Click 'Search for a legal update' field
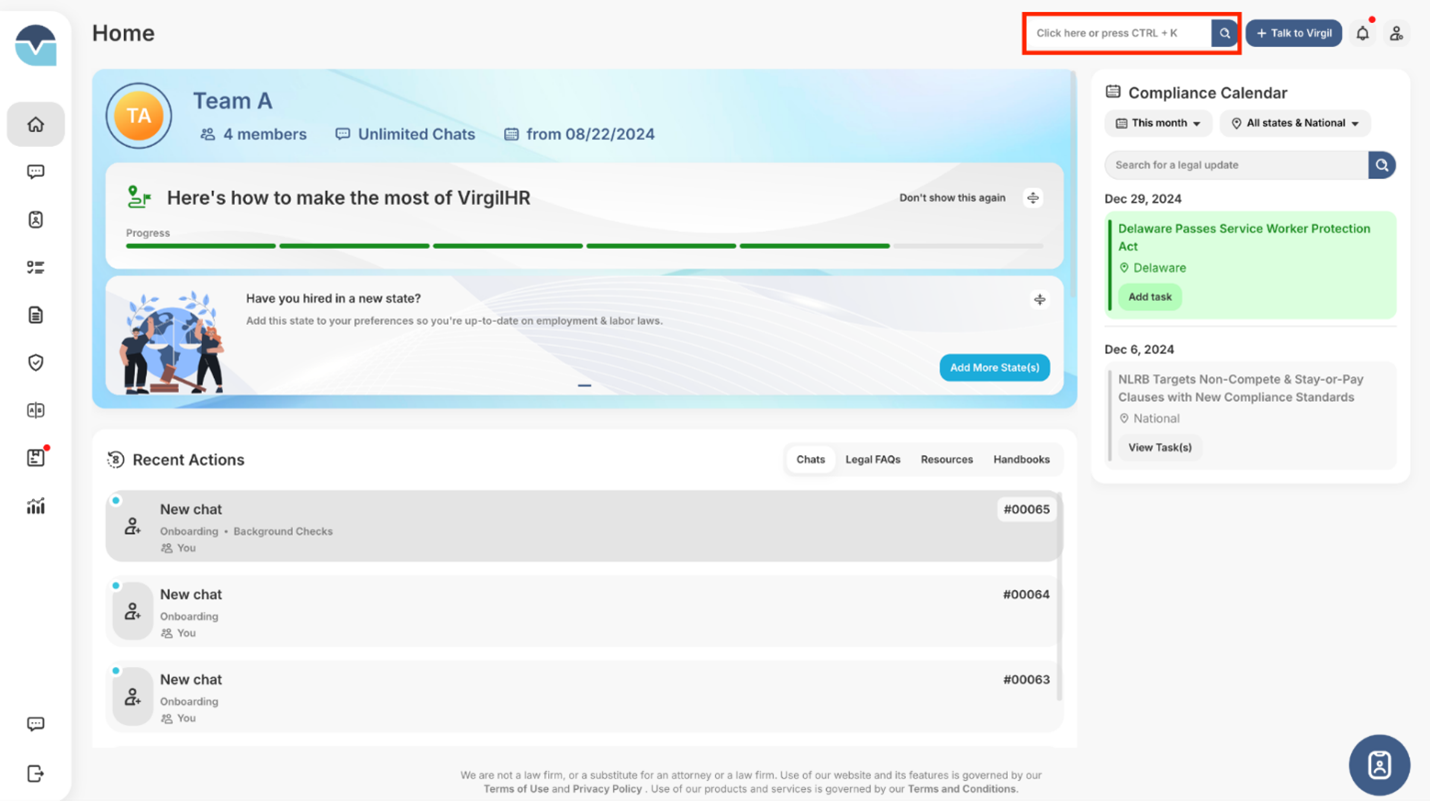The image size is (1430, 801). tap(1236, 165)
